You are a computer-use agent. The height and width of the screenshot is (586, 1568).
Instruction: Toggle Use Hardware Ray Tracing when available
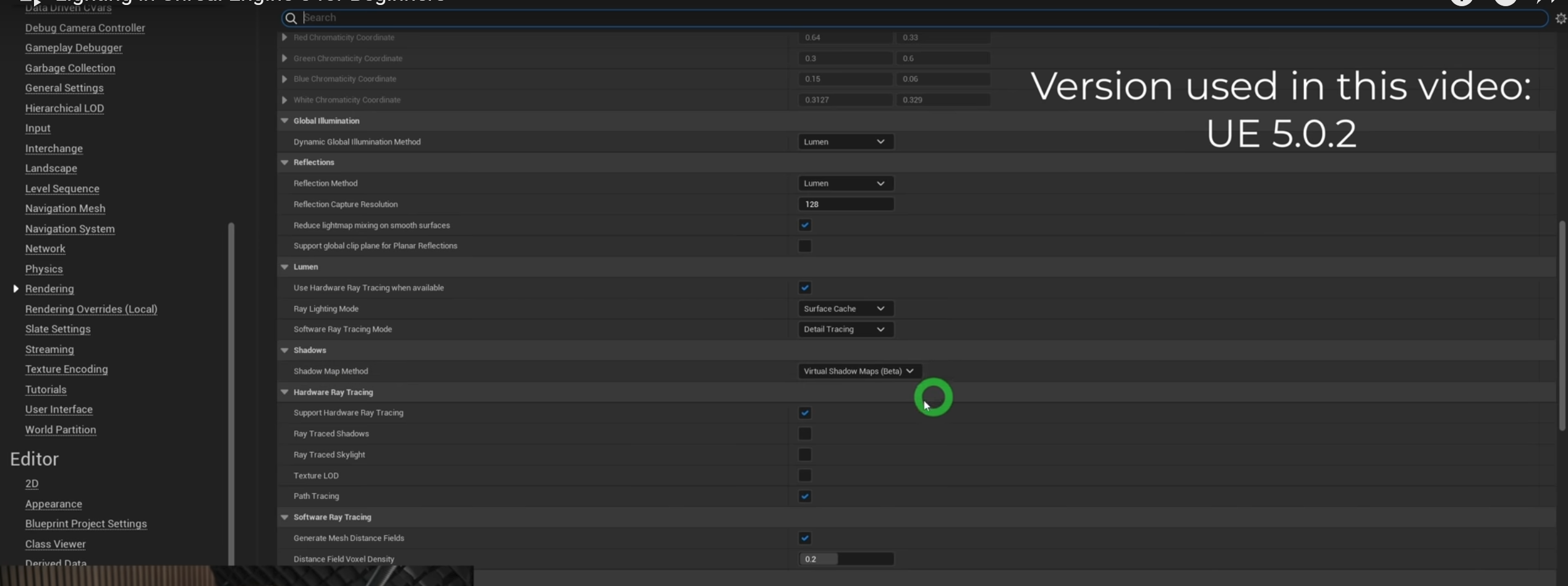click(804, 287)
